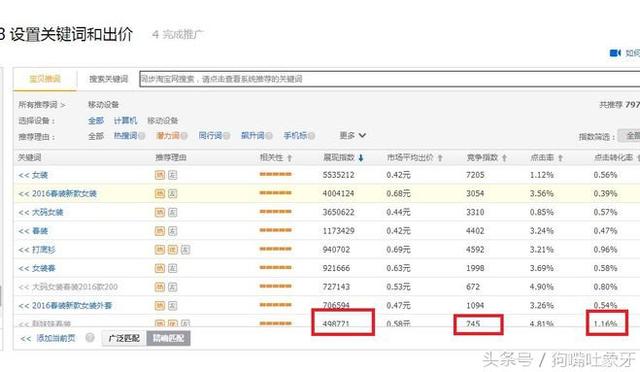640x372 pixels.
Task: Sort by 展现指数 down arrow
Action: point(361,158)
